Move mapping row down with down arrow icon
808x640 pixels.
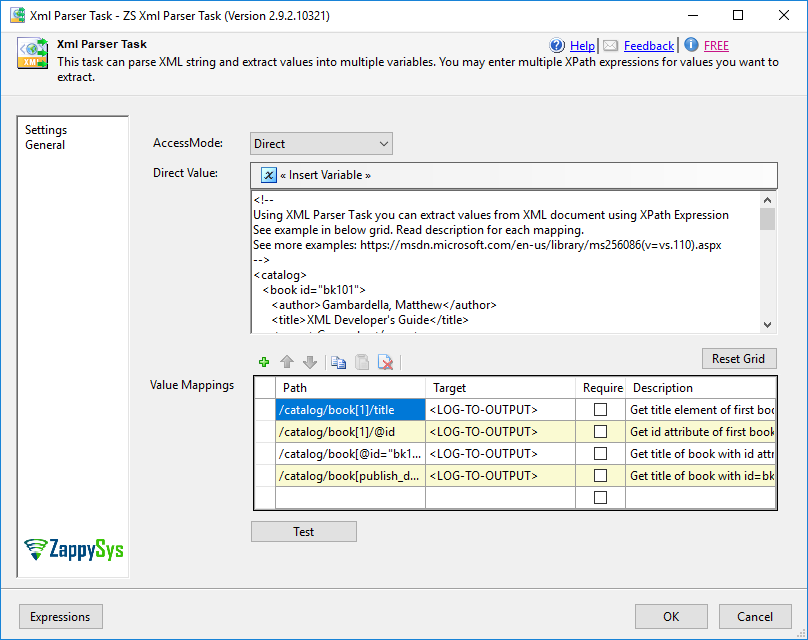pos(310,362)
